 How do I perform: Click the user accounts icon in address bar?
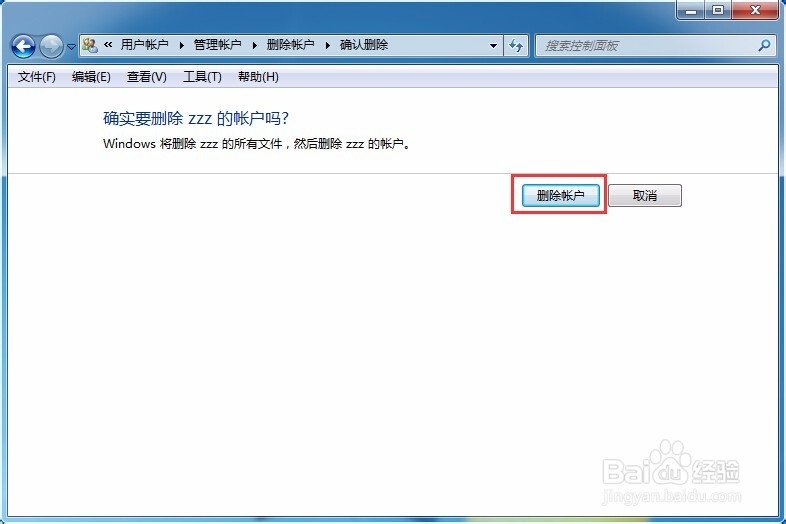(x=90, y=46)
